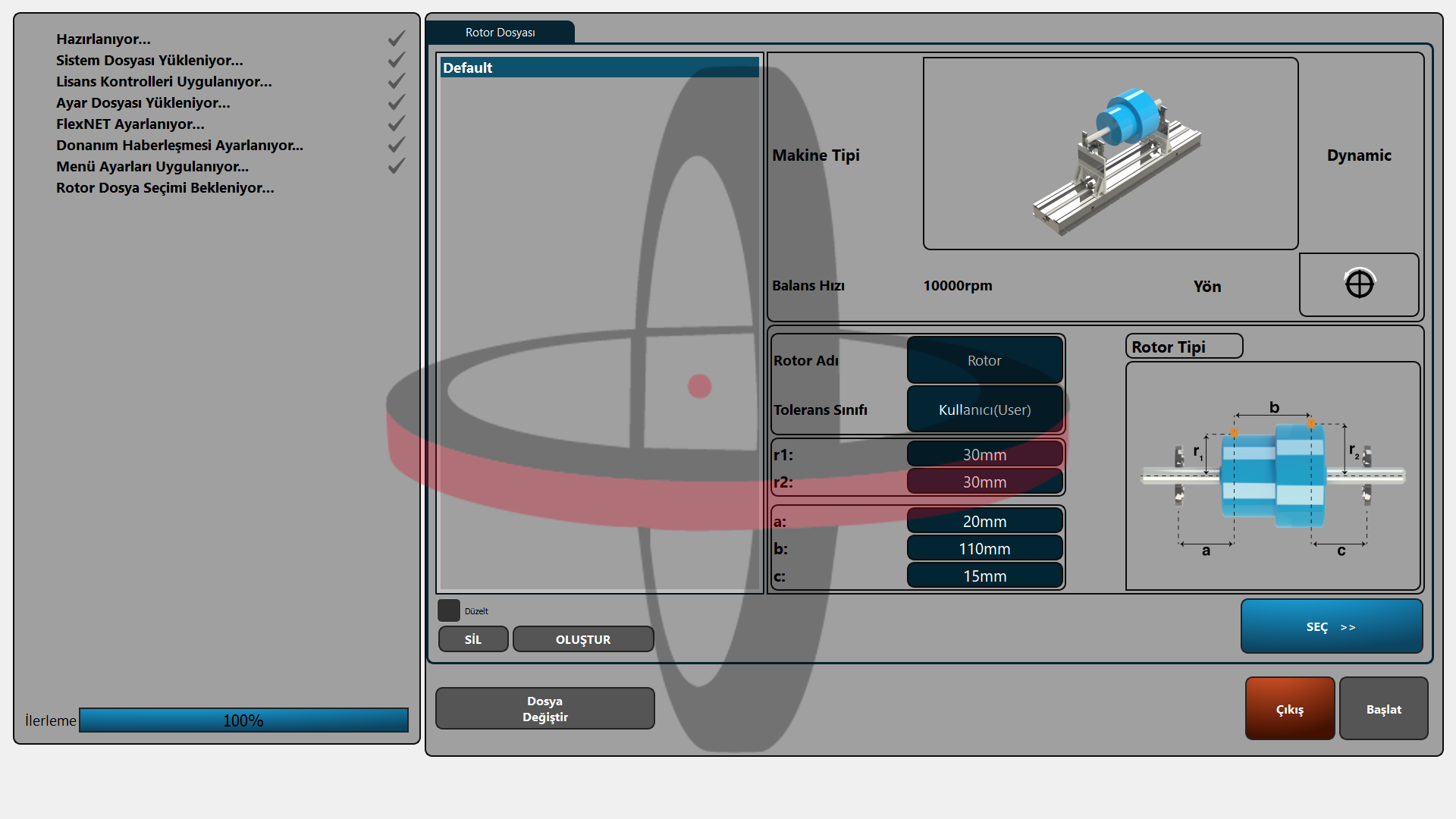Click the Rotor Adı name field
Viewport: 1456px width, 819px height.
(984, 360)
